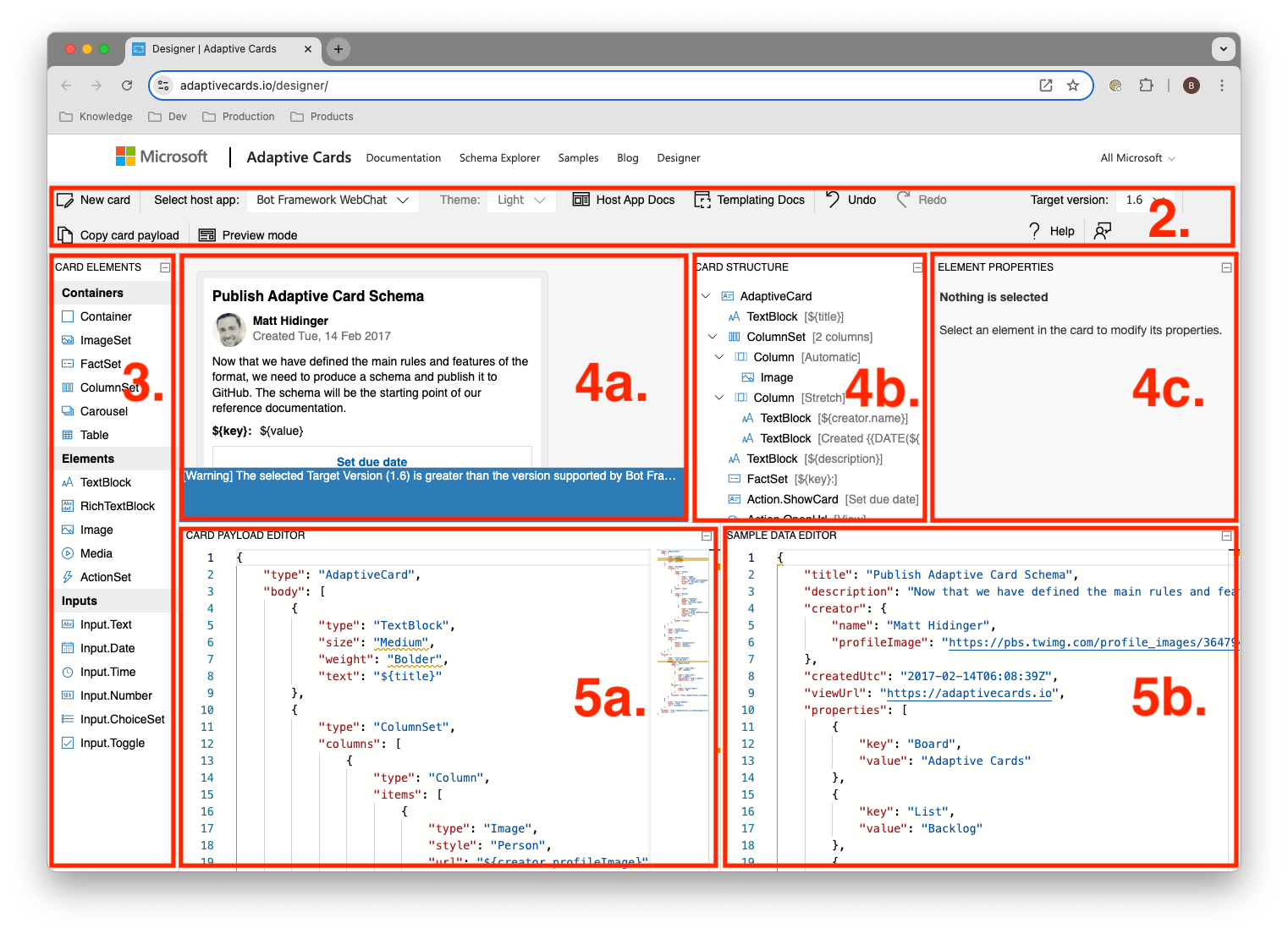Image resolution: width=1288 pixels, height=934 pixels.
Task: Collapse the Column [Automatic] tree node
Action: (719, 357)
